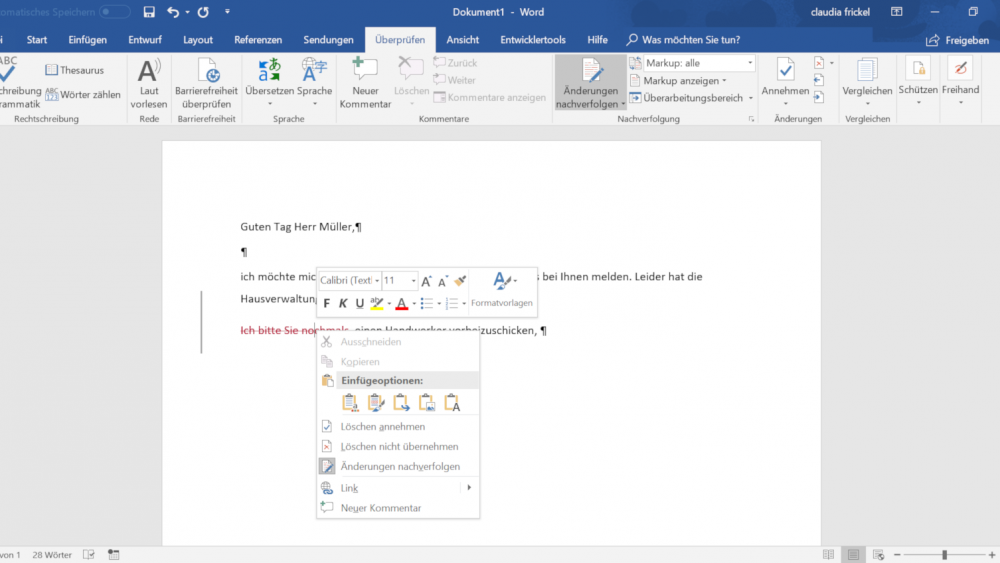Switch to the Referenzen tab
Image resolution: width=1000 pixels, height=563 pixels.
[x=258, y=40]
